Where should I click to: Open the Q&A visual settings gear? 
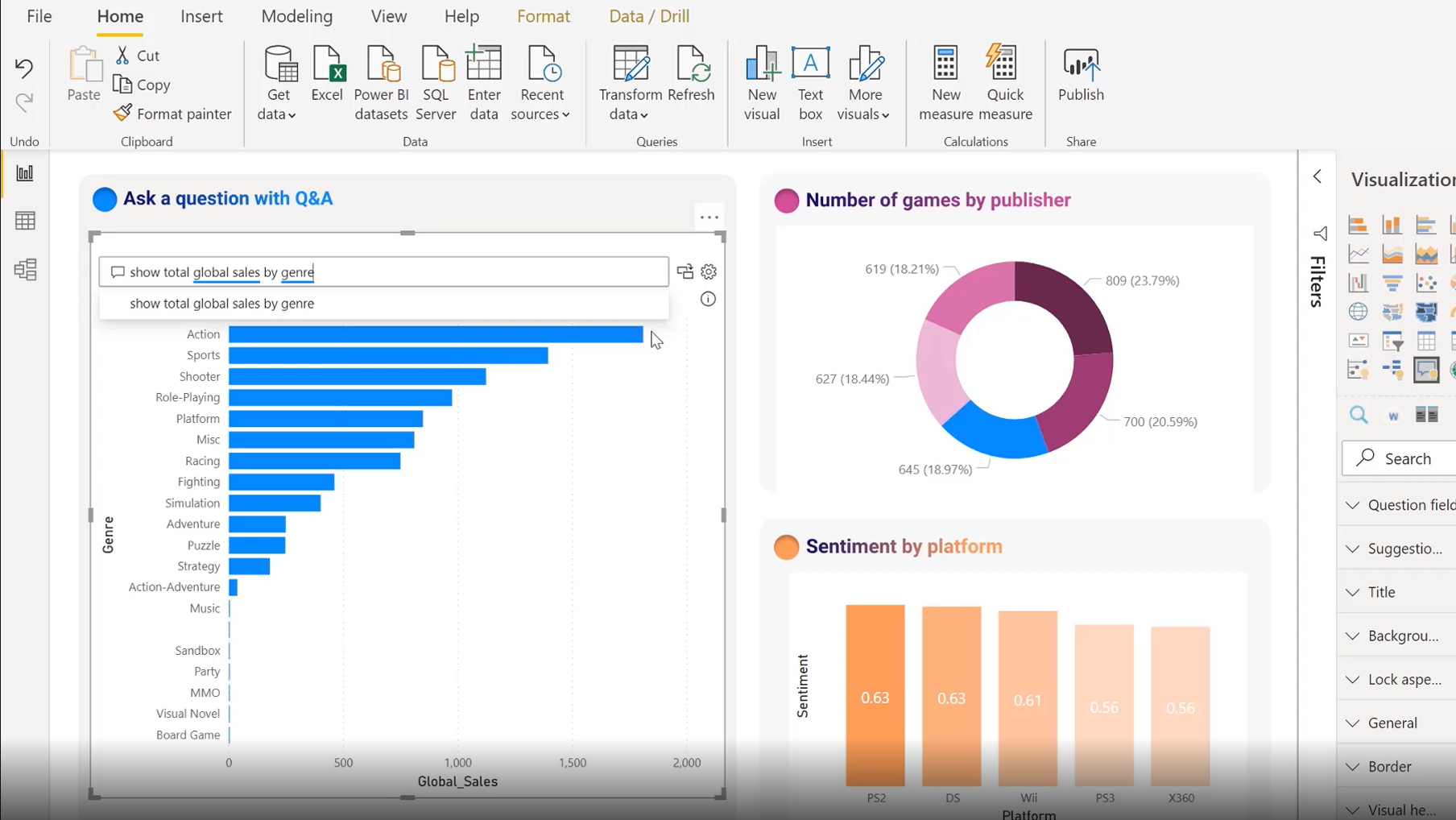pos(709,272)
